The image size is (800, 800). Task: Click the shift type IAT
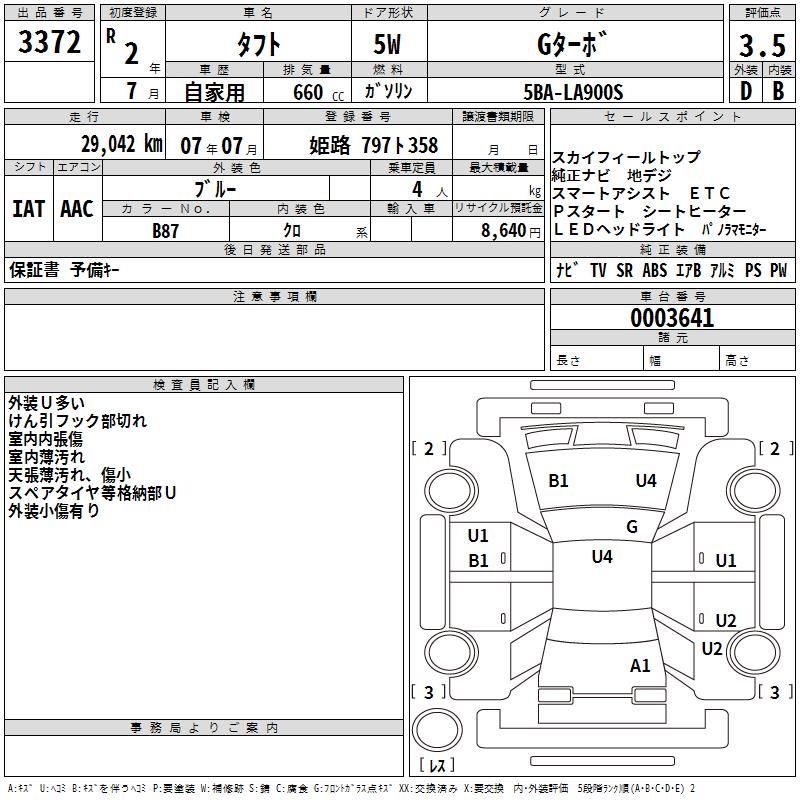29,209
